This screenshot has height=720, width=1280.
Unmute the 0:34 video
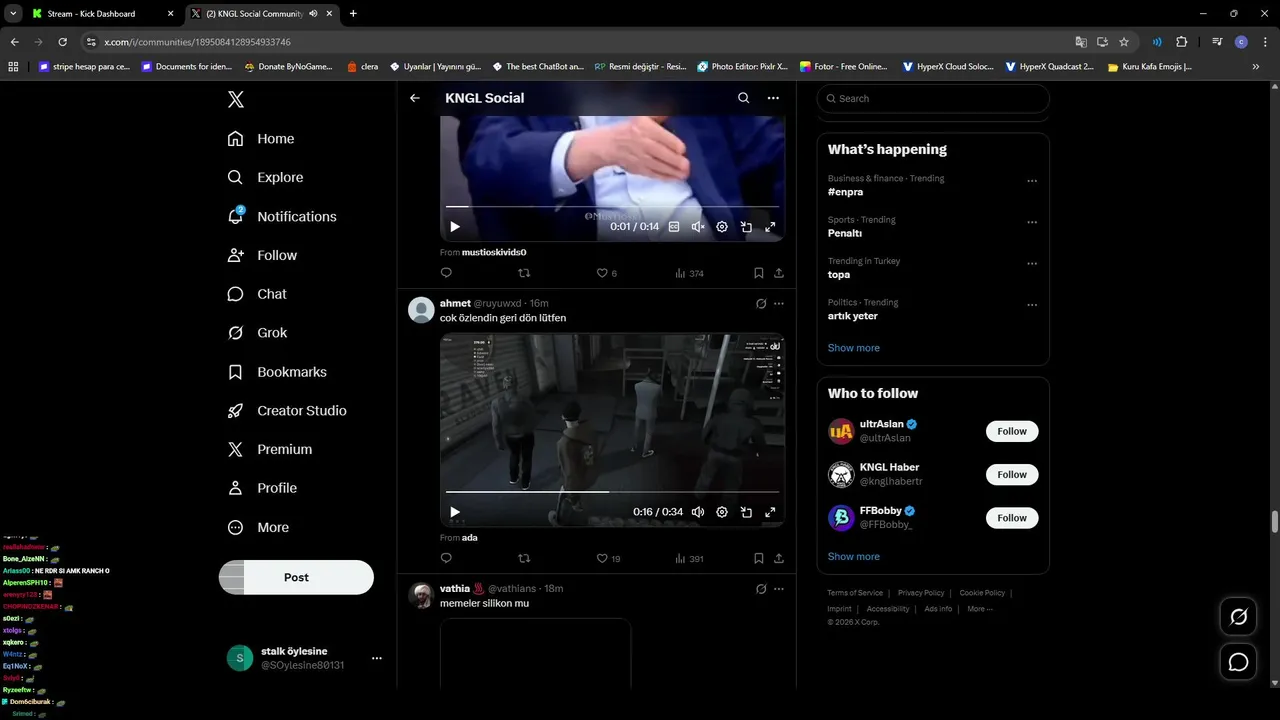(698, 512)
